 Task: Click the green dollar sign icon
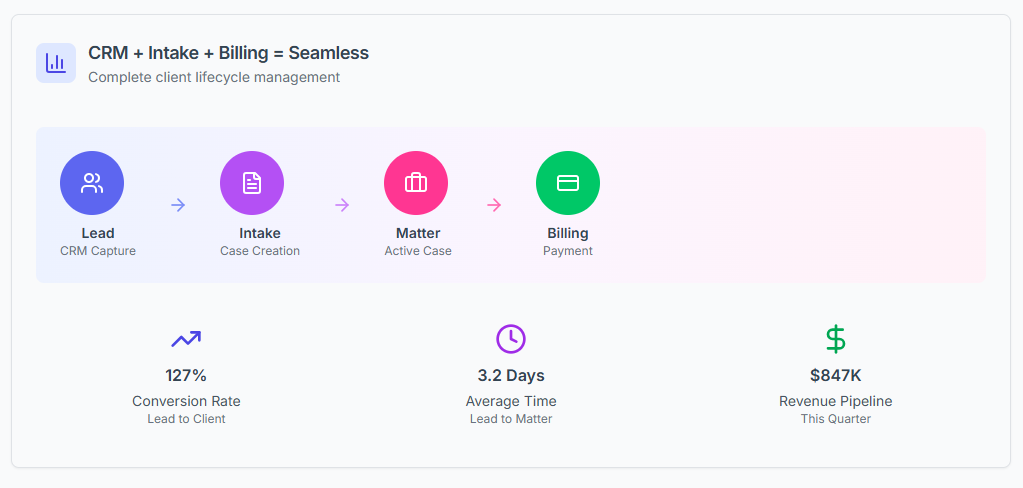(x=835, y=339)
